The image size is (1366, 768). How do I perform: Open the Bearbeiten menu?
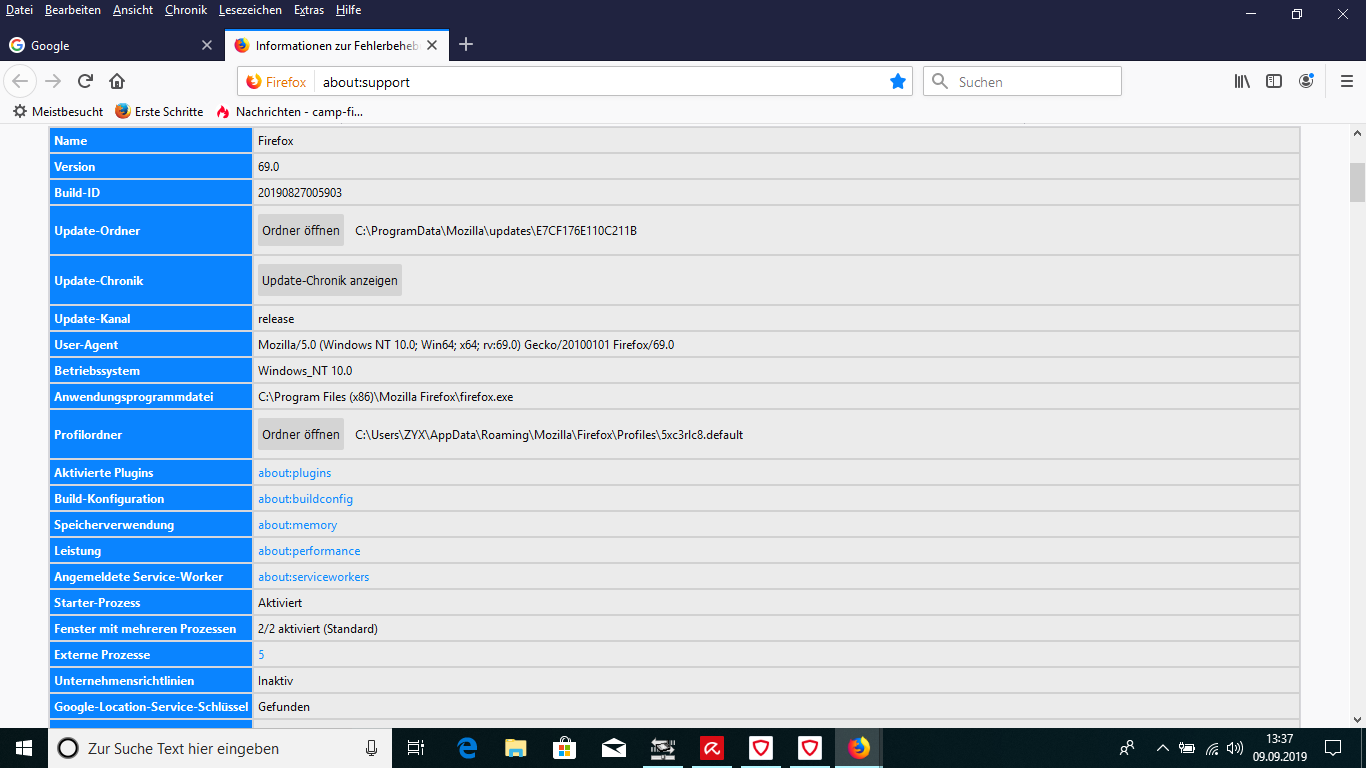point(73,10)
